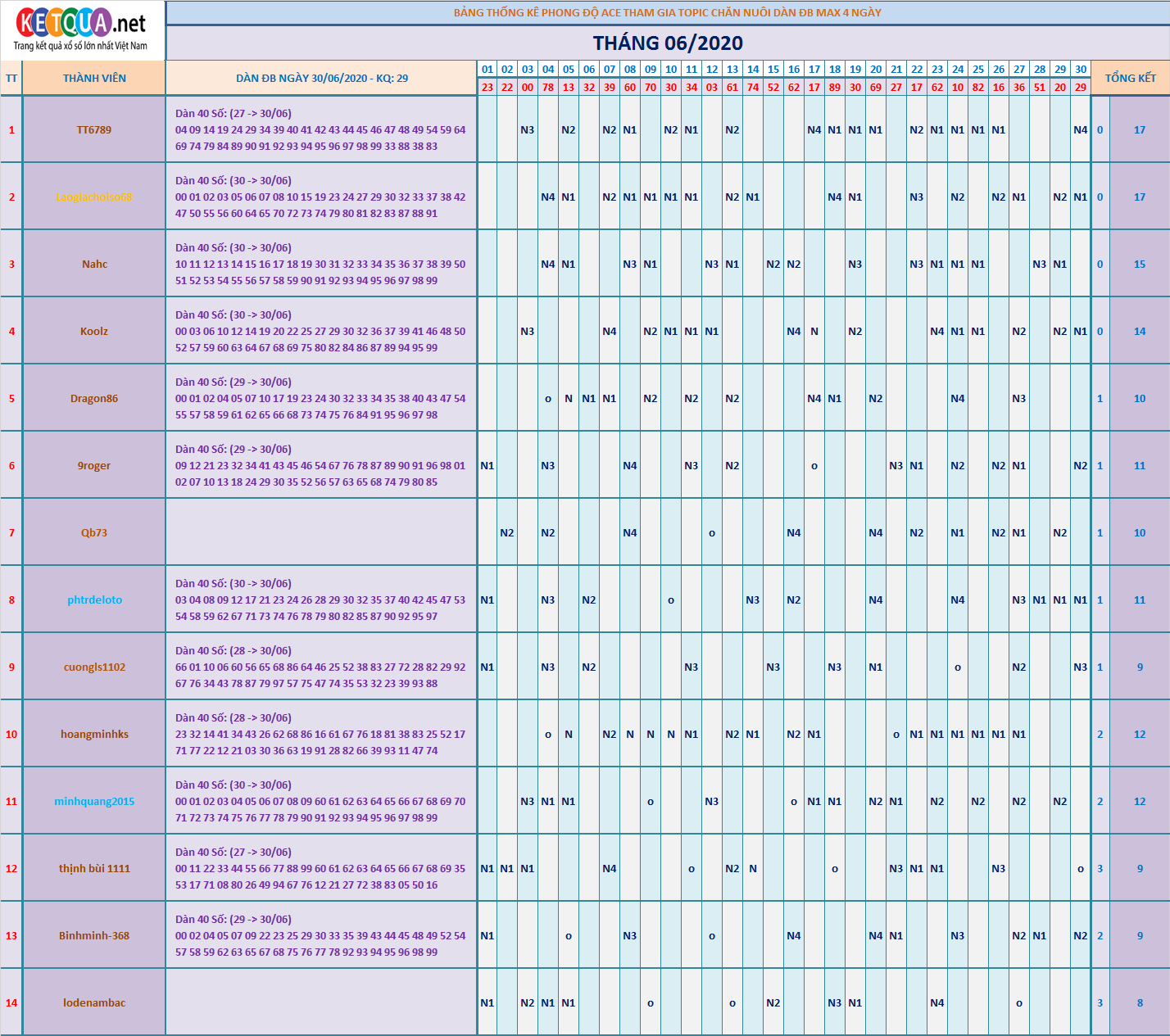
Task: Select member phtrdeloto
Action: [x=94, y=600]
